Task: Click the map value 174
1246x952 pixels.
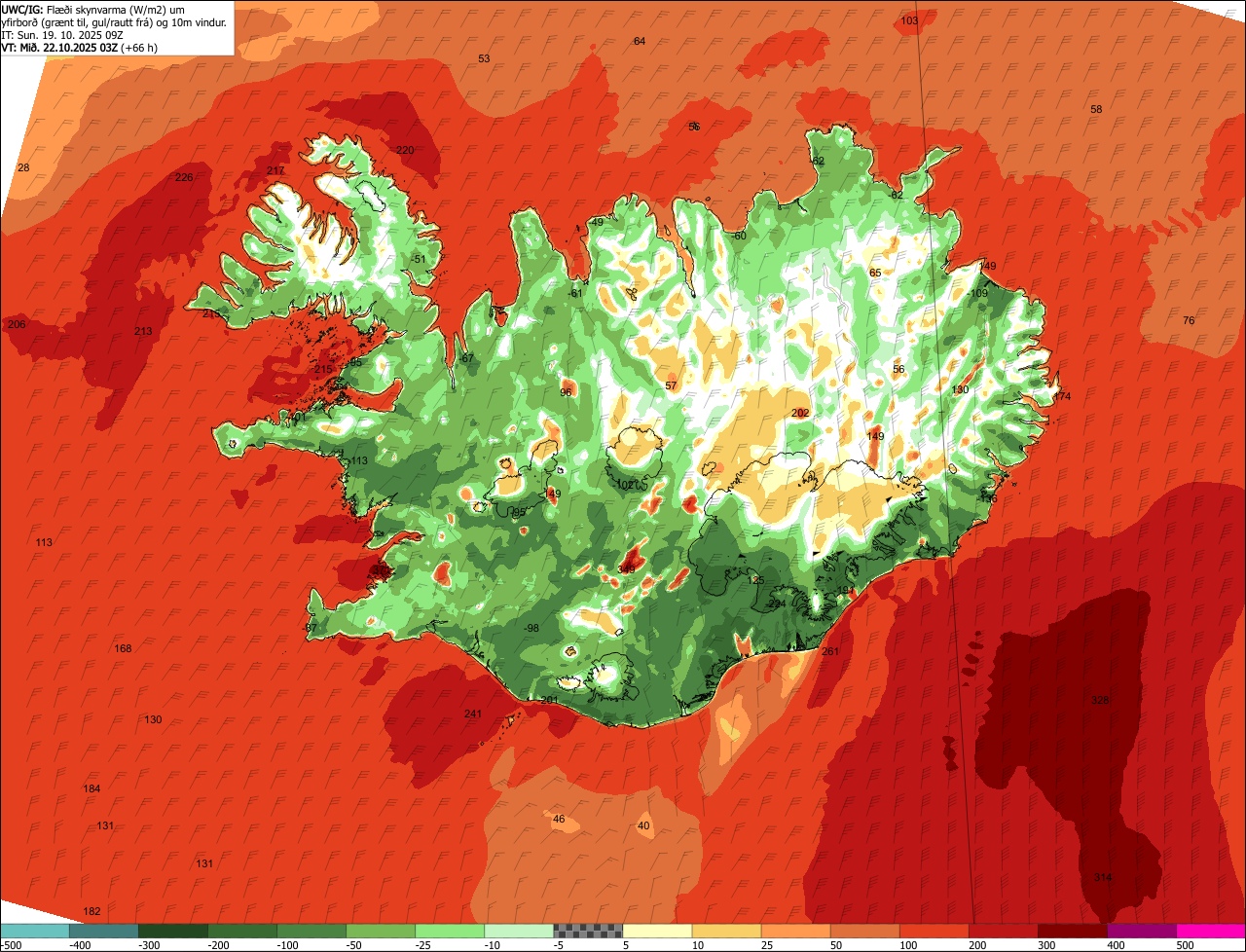Action: (1062, 396)
